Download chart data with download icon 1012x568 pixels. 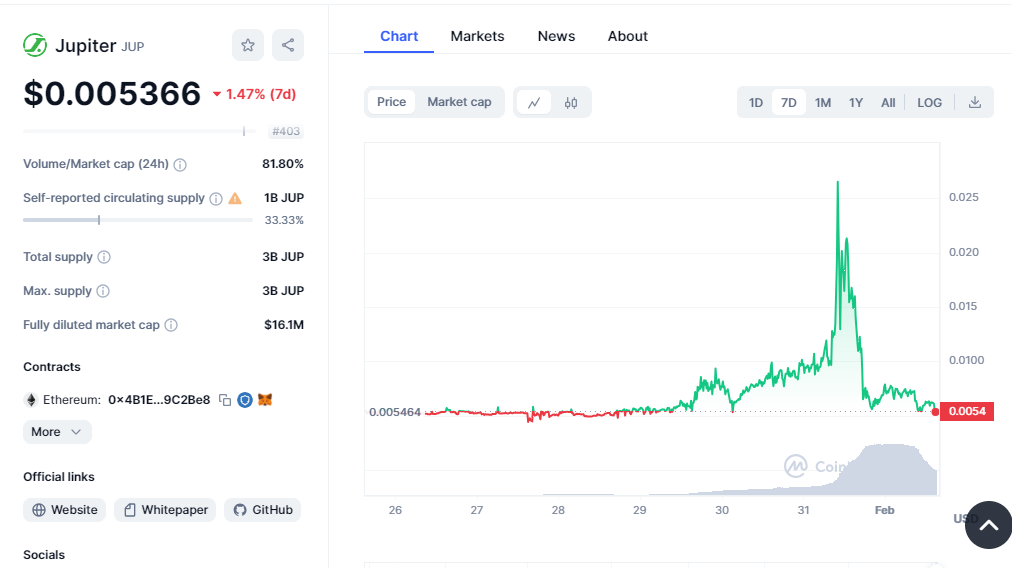coord(975,102)
